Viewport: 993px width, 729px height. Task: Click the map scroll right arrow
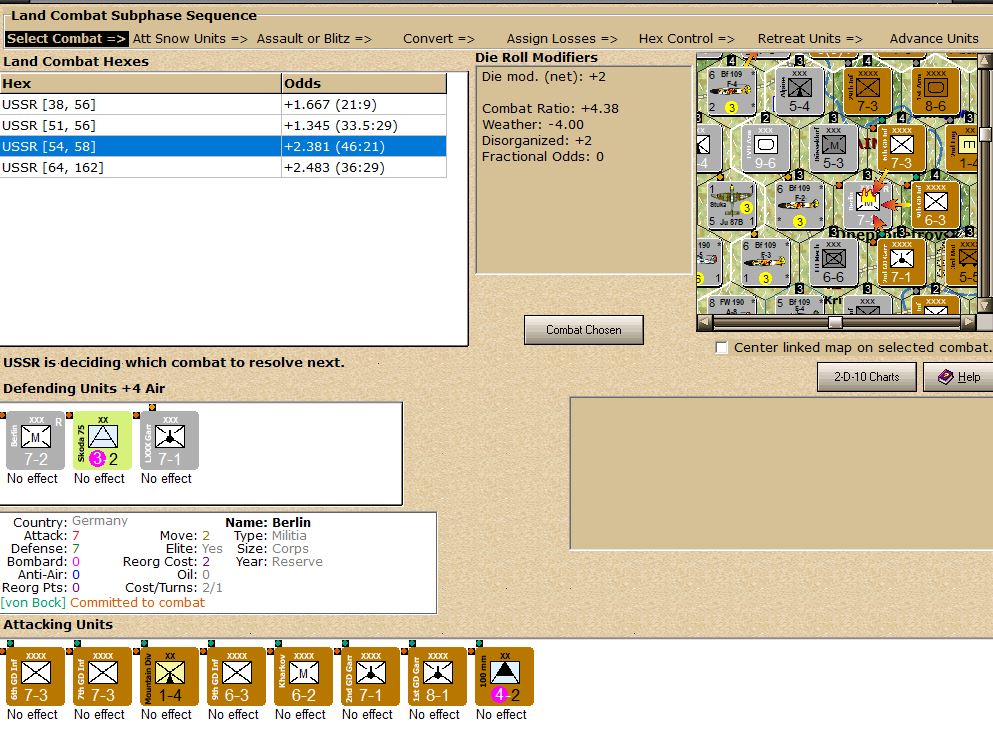[x=969, y=322]
